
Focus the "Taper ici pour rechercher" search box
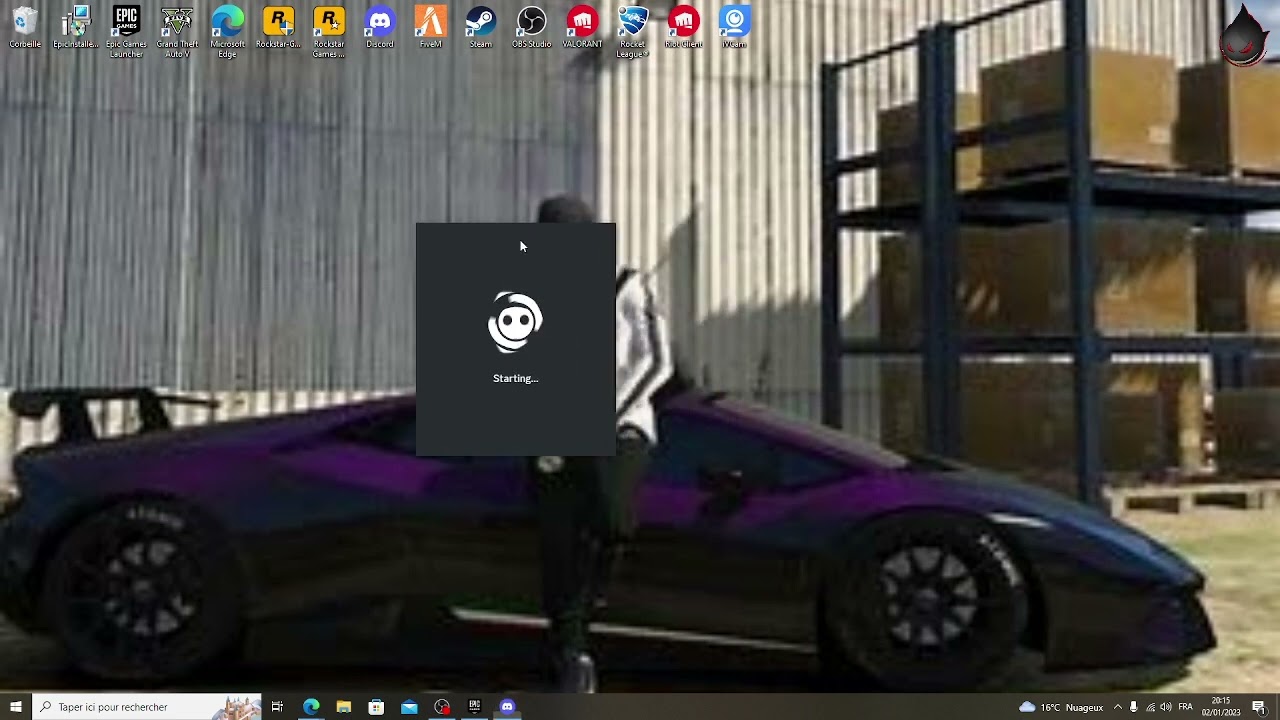coord(146,707)
